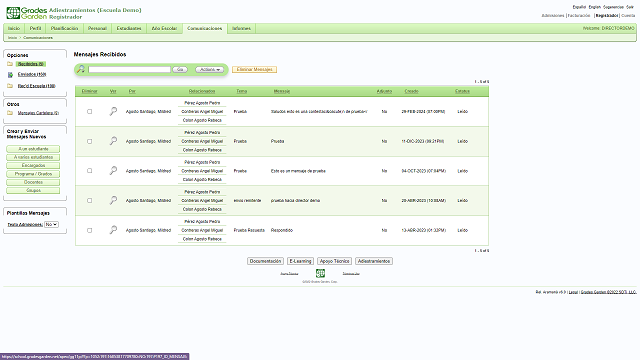This screenshot has height=360, width=640.
Task: Sort table by Adjunto column
Action: pos(384,91)
